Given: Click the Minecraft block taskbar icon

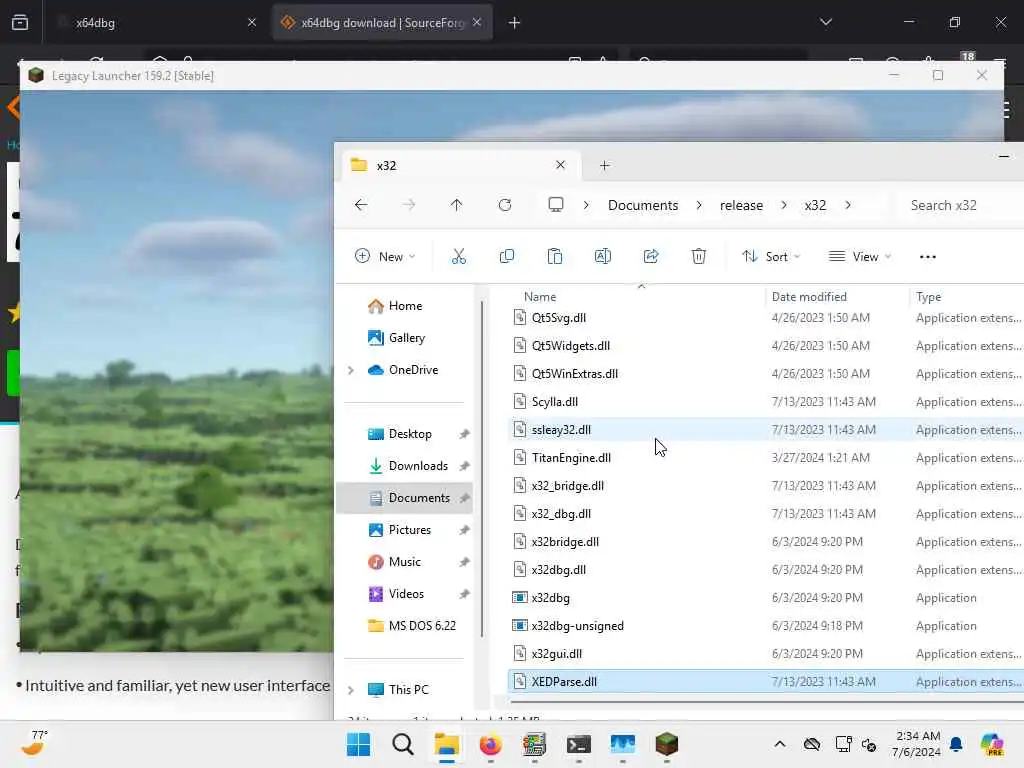Looking at the screenshot, I should tap(667, 744).
